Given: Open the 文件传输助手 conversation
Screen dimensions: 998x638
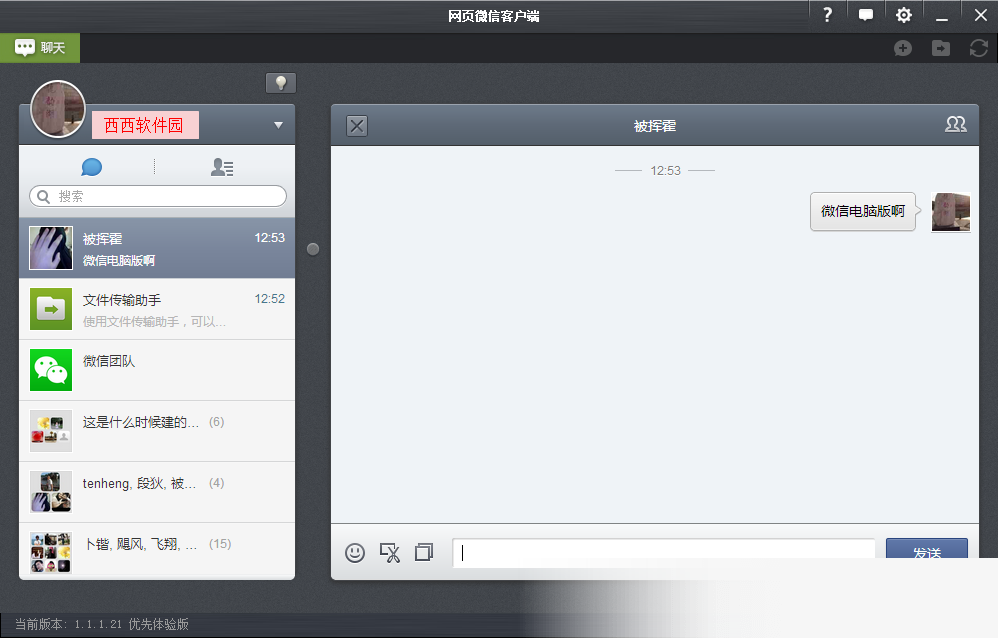Looking at the screenshot, I should click(157, 309).
